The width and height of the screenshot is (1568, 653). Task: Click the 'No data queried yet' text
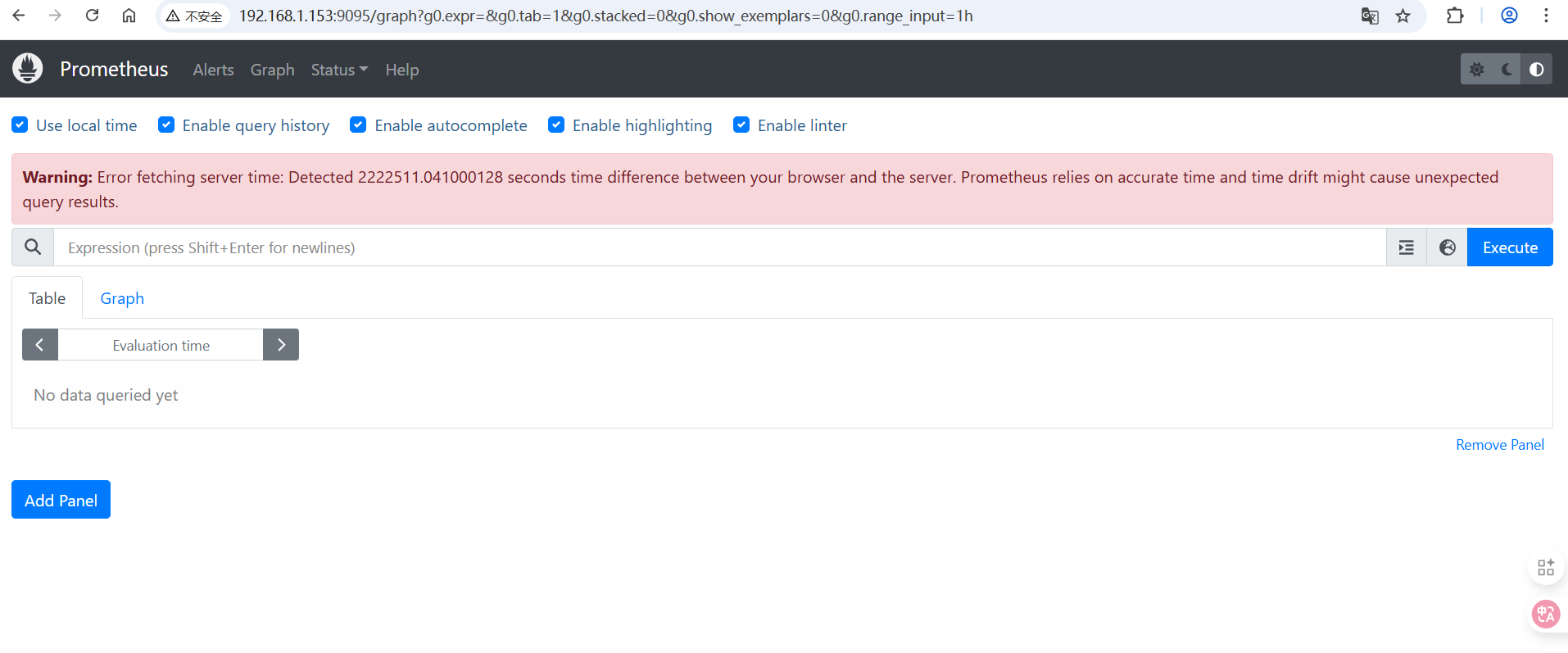(x=106, y=395)
